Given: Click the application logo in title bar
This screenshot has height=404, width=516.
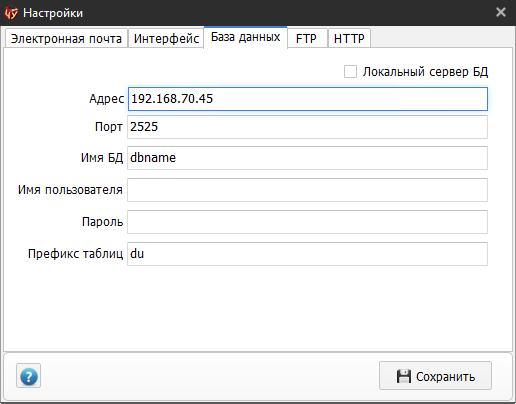Looking at the screenshot, I should coord(11,13).
